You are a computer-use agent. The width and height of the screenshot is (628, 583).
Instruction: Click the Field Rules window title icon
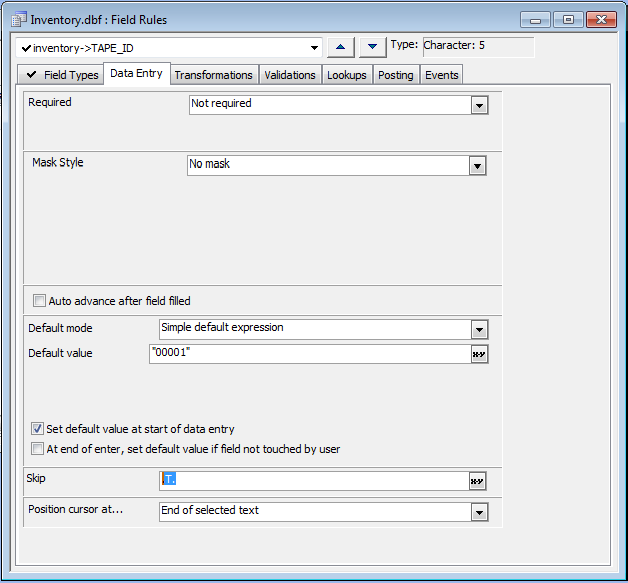pyautogui.click(x=19, y=20)
